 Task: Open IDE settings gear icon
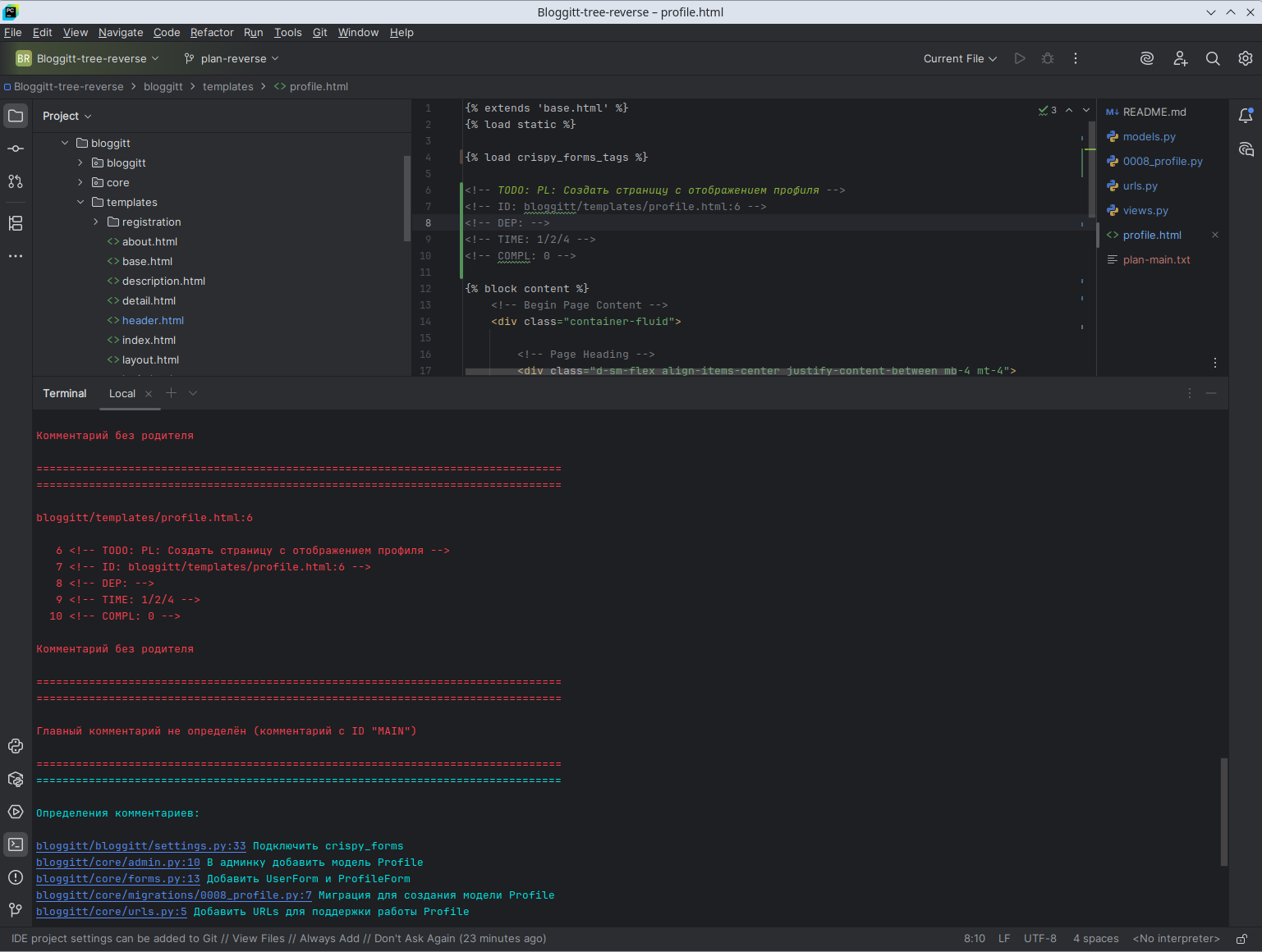[1246, 58]
